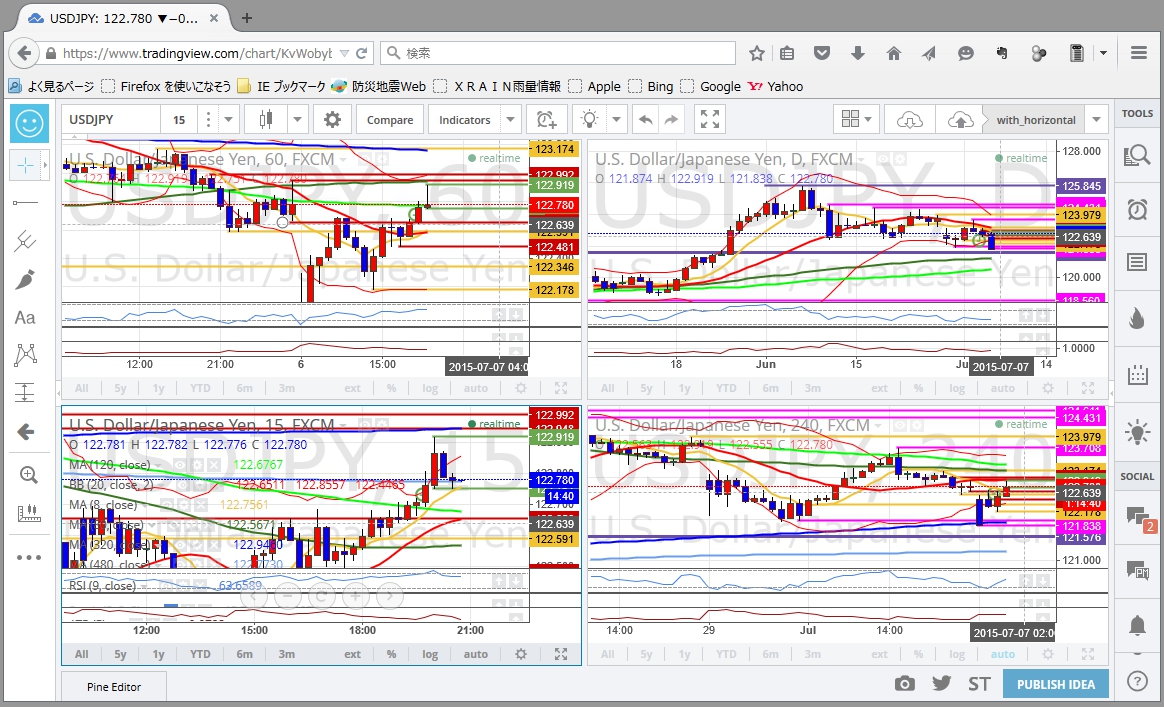Open the alarm clock alerts panel
1164x707 pixels.
pyautogui.click(x=1137, y=210)
